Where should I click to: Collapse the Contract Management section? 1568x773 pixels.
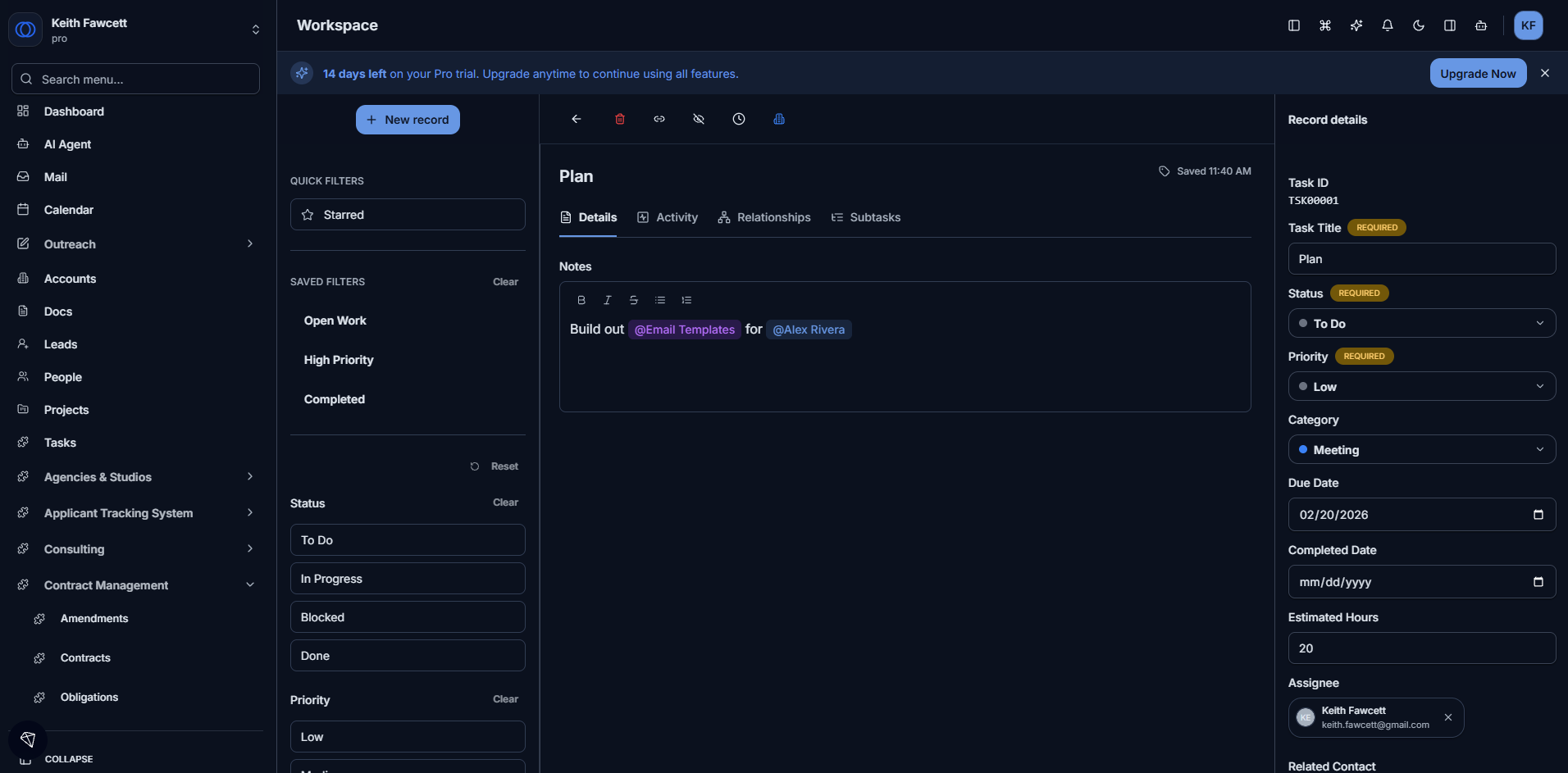(x=248, y=584)
